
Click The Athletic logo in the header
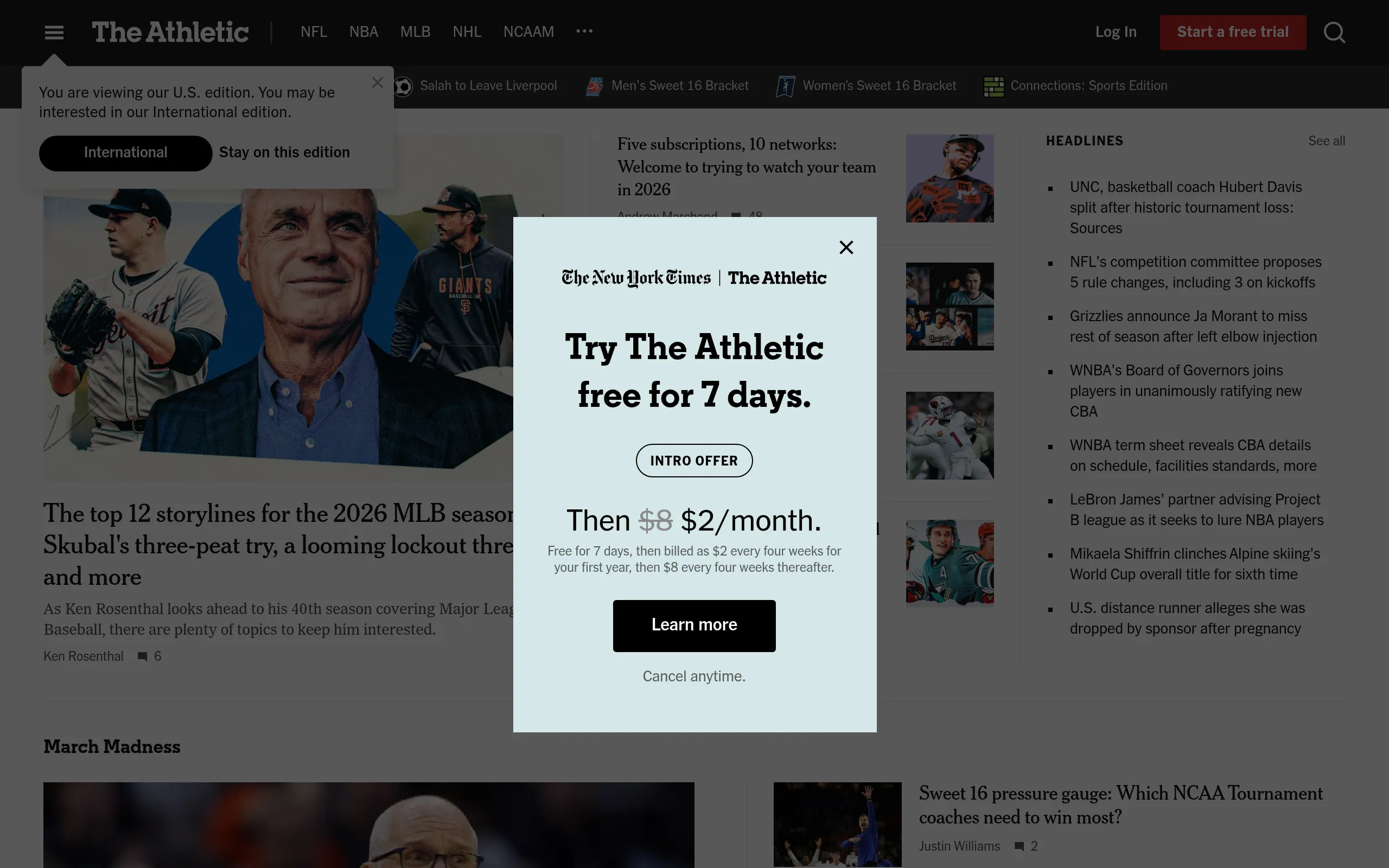[x=170, y=32]
